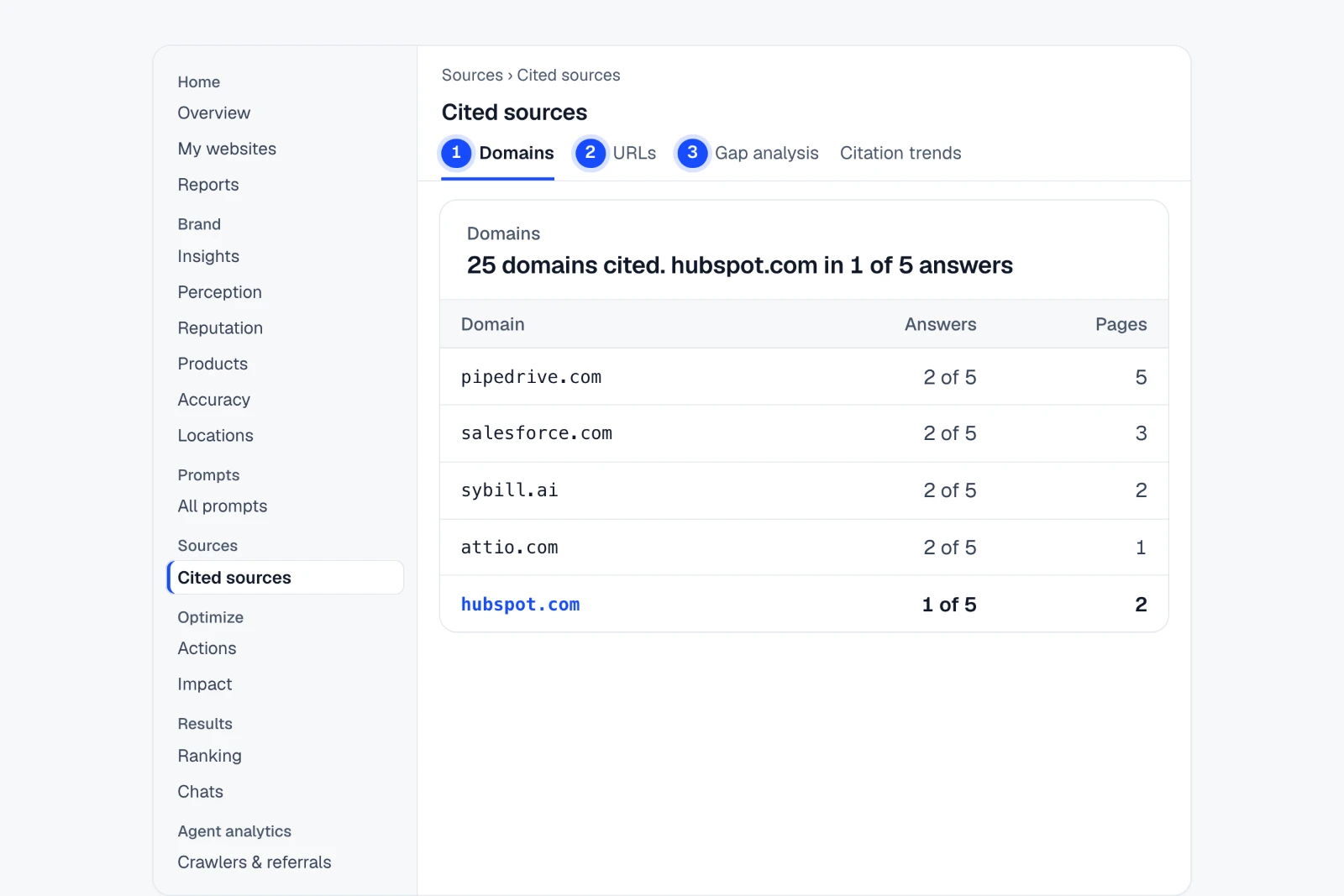The height and width of the screenshot is (896, 1344).
Task: Navigate to Reputation in the sidebar
Action: point(220,328)
